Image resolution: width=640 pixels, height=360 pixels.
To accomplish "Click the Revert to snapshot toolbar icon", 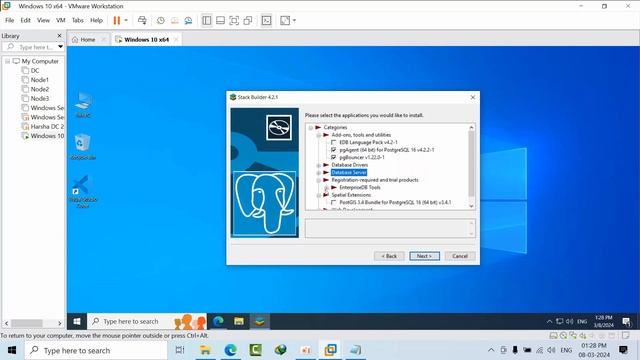I will click(174, 20).
